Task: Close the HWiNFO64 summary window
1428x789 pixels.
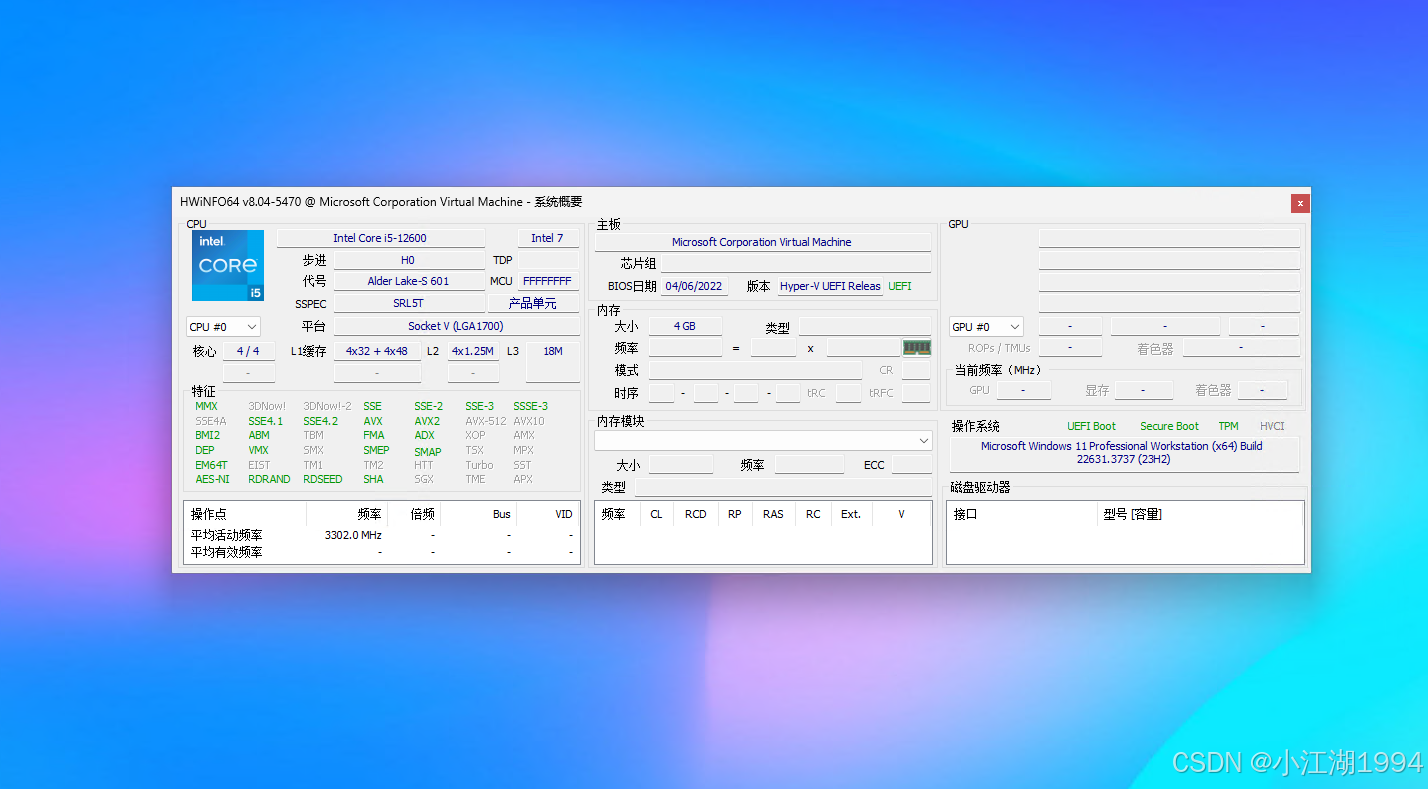Action: tap(1300, 203)
